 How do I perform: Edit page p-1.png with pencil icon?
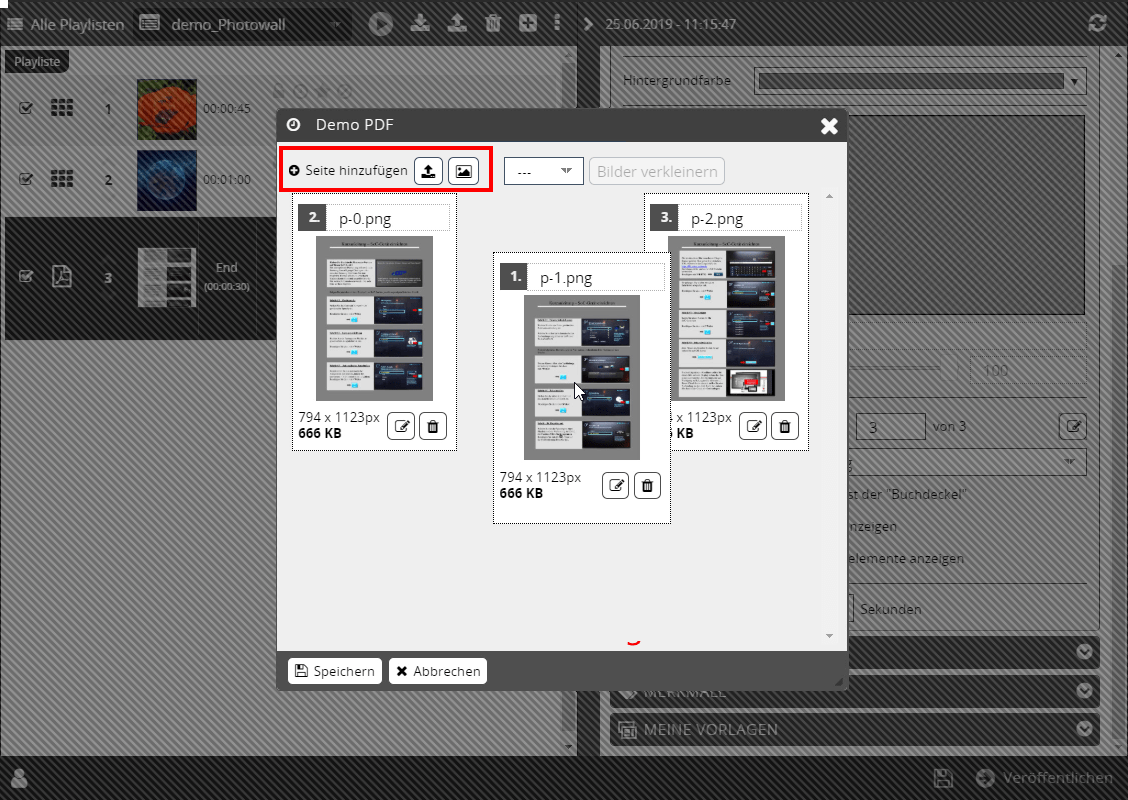click(x=616, y=486)
